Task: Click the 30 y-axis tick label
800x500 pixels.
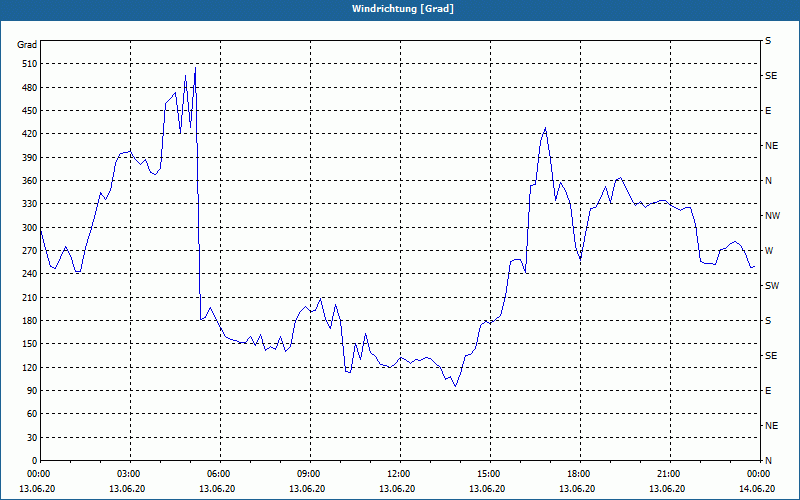Action: [x=32, y=437]
